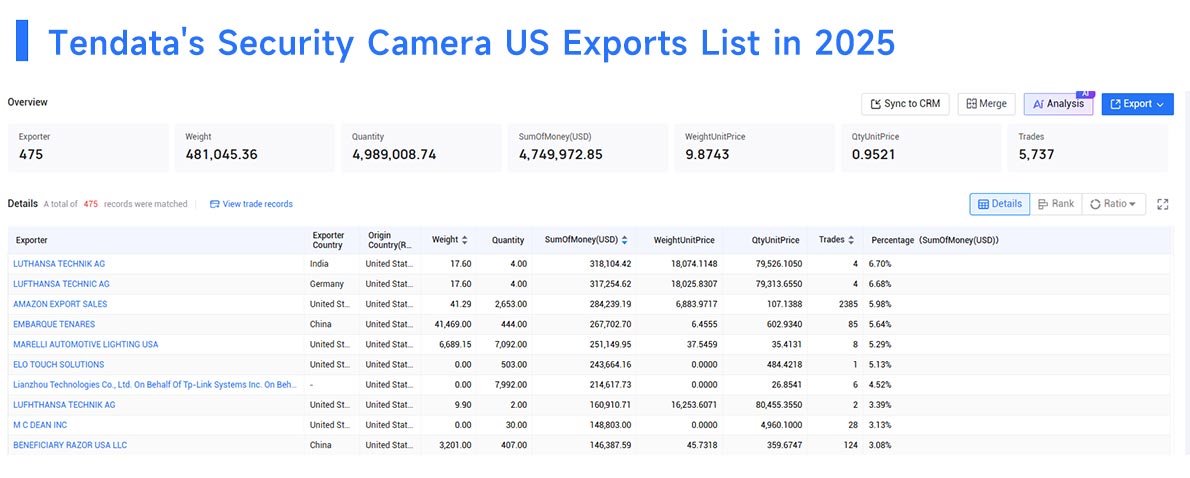Open exporter M C DEAN INC
Image resolution: width=1190 pixels, height=478 pixels.
[40, 425]
